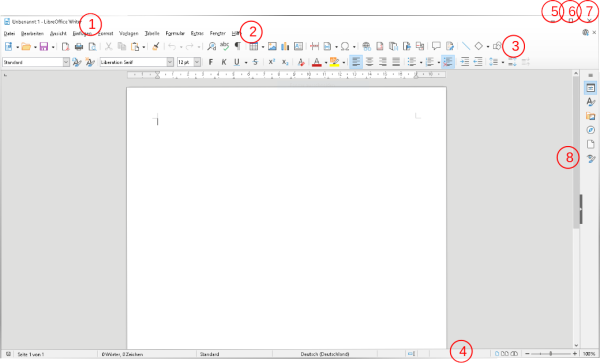Toggle formatting marks pilcrow icon
600x363 pixels.
point(238,46)
